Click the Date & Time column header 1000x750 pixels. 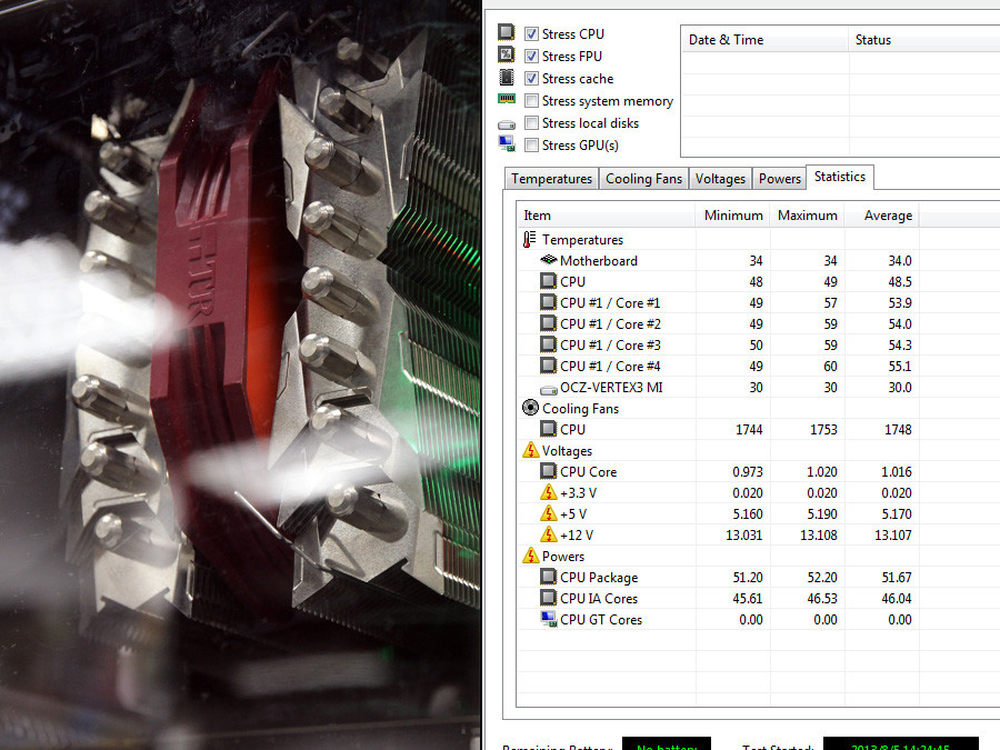click(765, 40)
